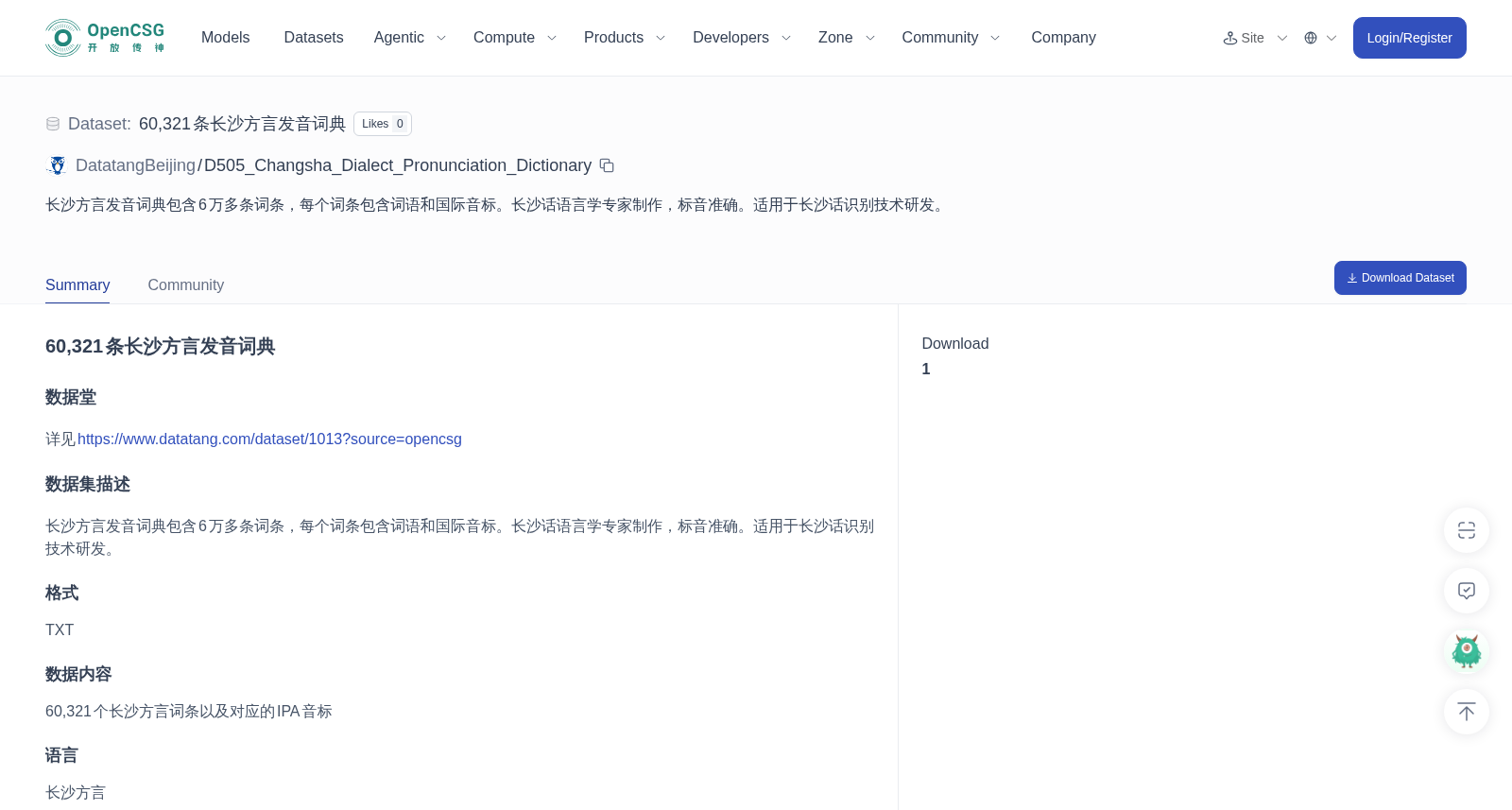Screen dimensions: 1512x810
Task: Open the green mascot assistant
Action: click(x=1467, y=651)
